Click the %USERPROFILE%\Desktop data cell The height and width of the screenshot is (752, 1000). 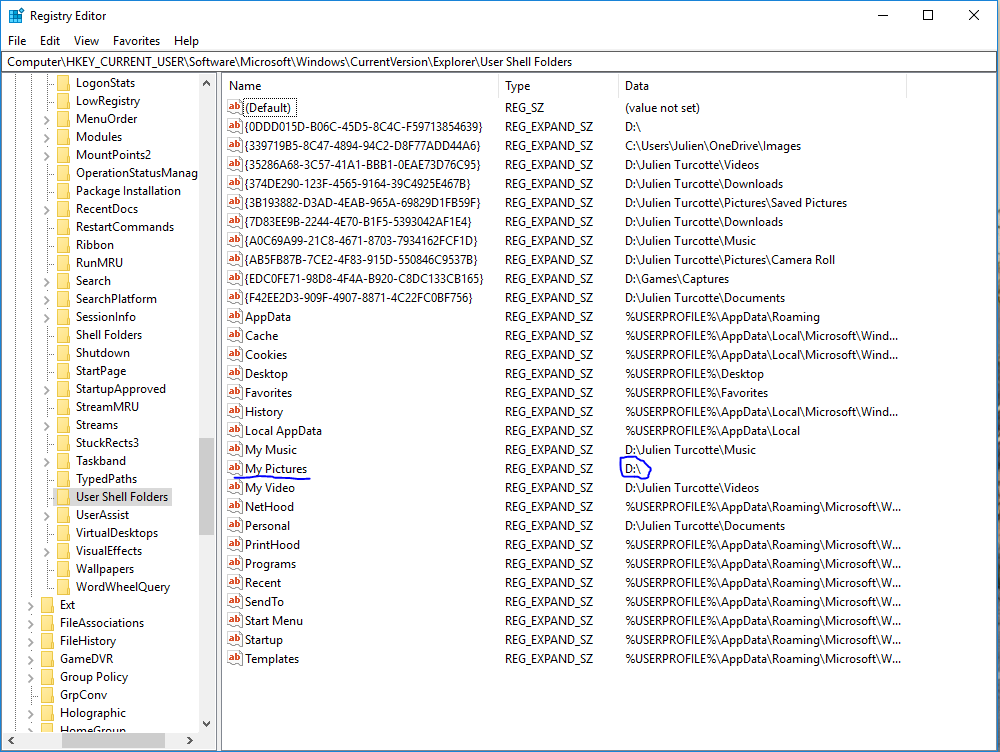[694, 373]
